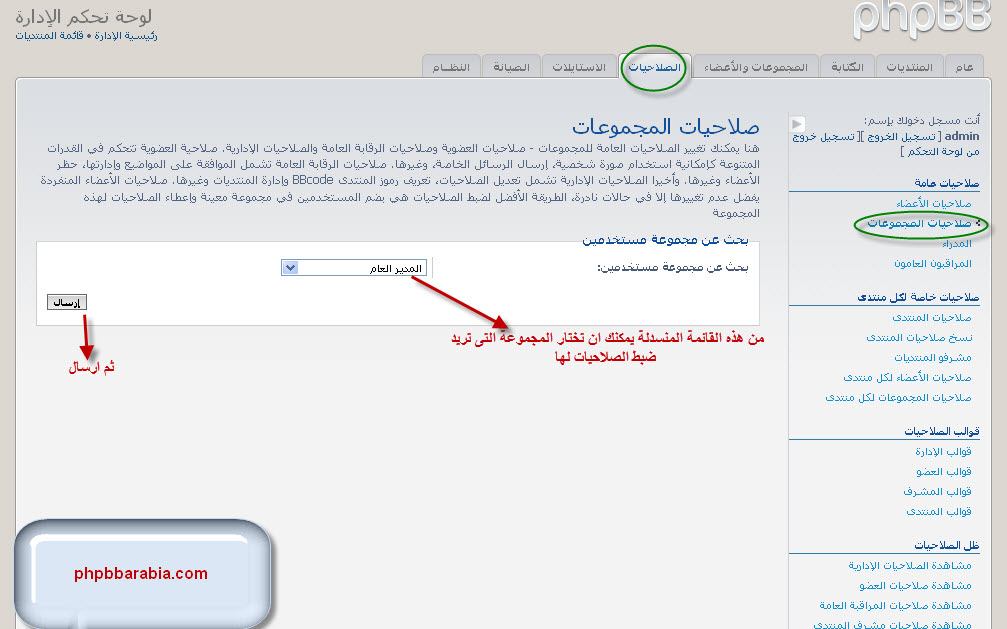Switch to the عام tab
1007x629 pixels.
(x=964, y=67)
